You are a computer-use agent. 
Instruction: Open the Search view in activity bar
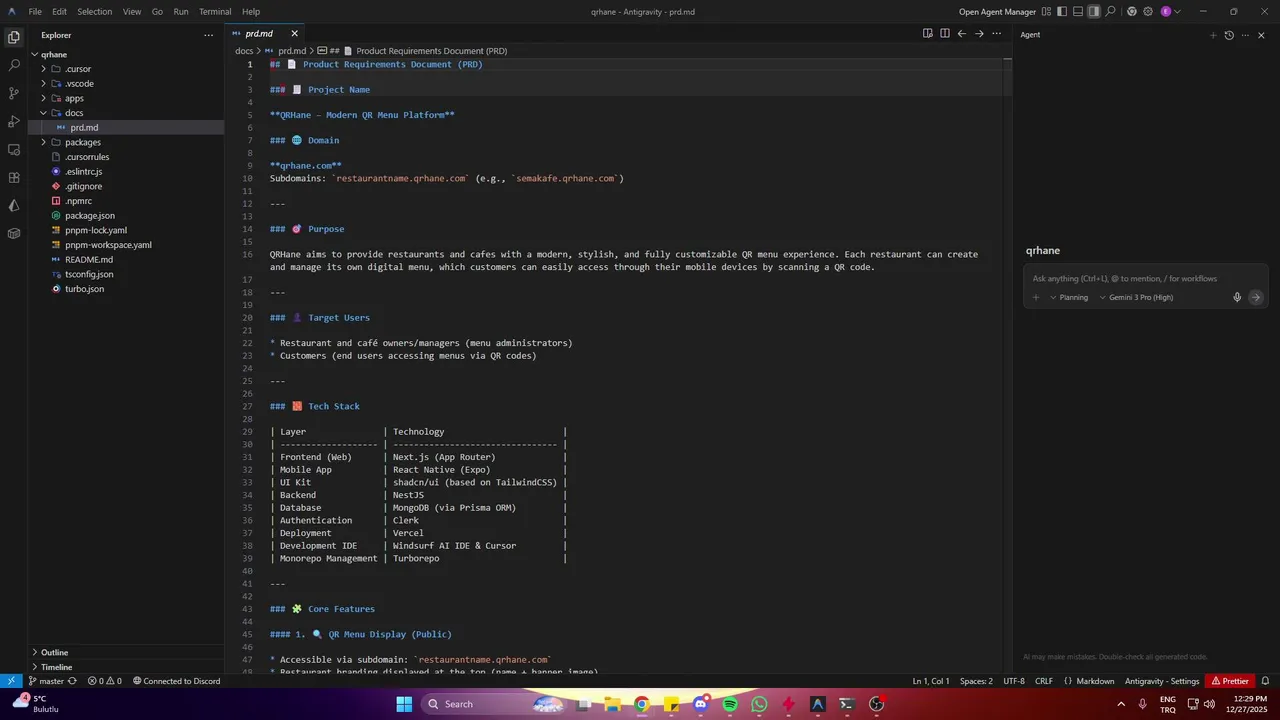(14, 65)
